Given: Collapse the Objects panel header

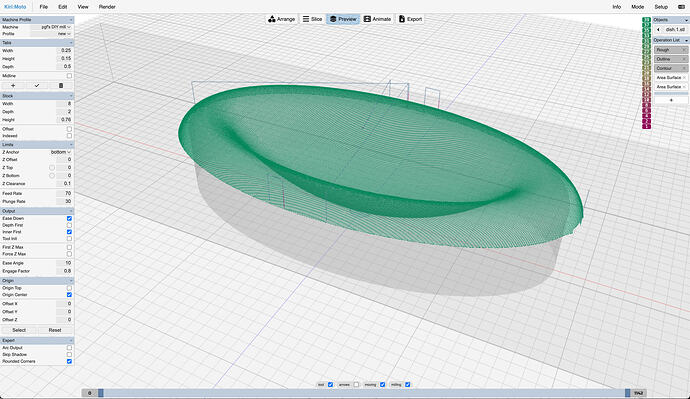Looking at the screenshot, I should coord(671,20).
